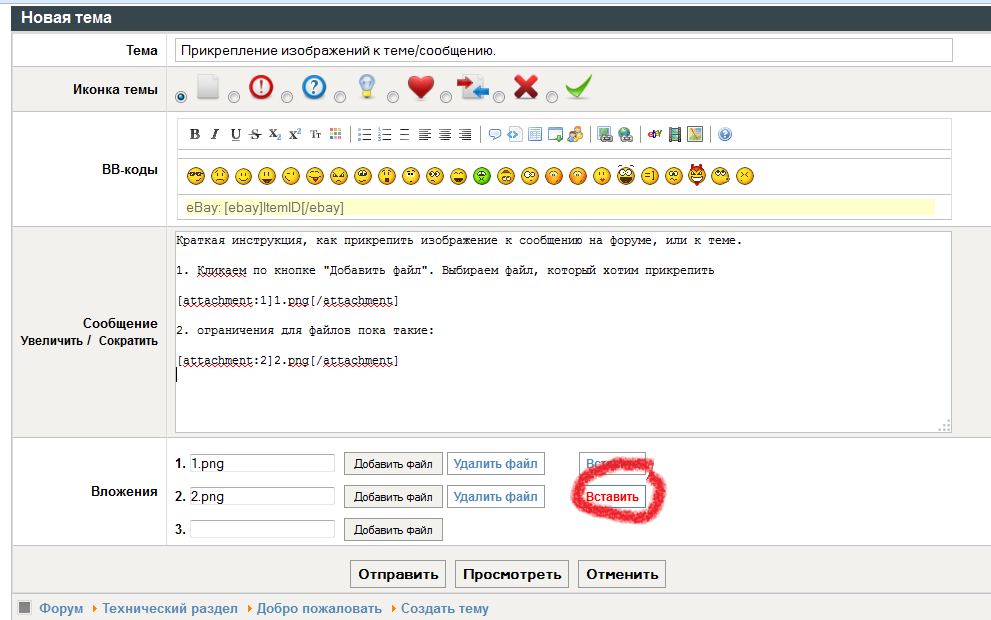The height and width of the screenshot is (620, 991).
Task: Insert the red devil smiley
Action: coord(697,175)
